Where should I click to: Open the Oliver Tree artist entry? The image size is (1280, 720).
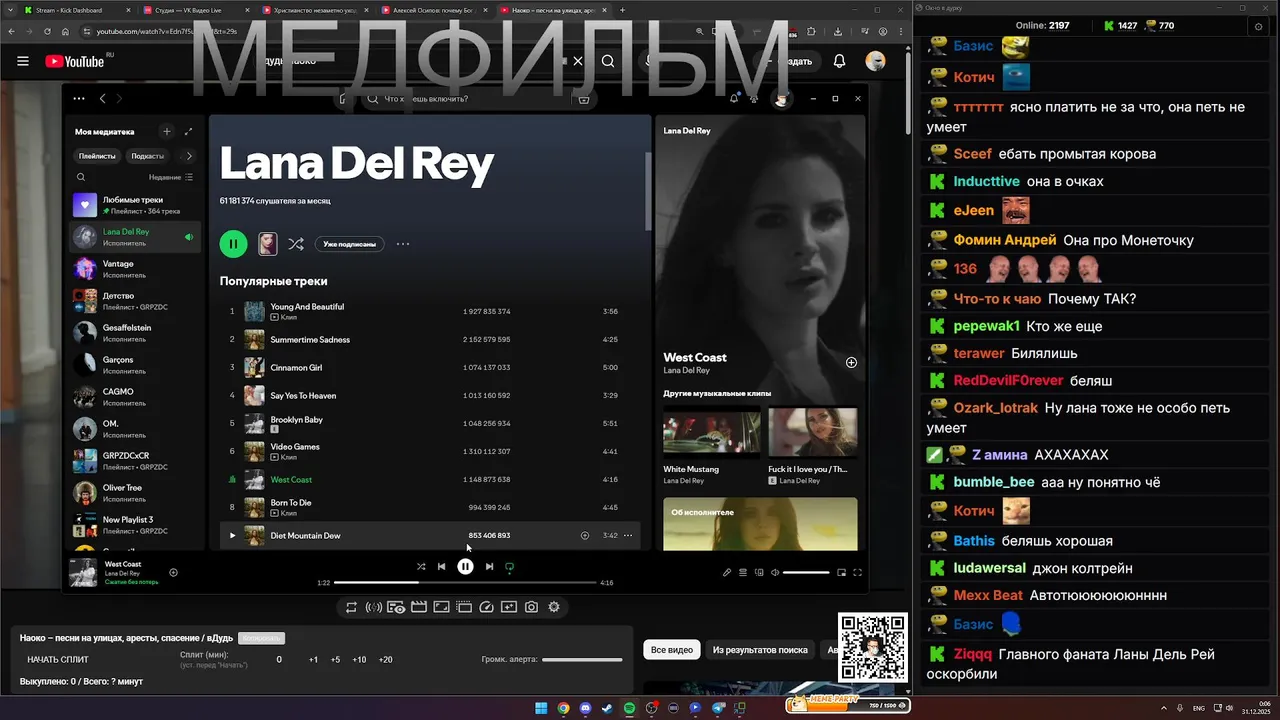[x=134, y=493]
